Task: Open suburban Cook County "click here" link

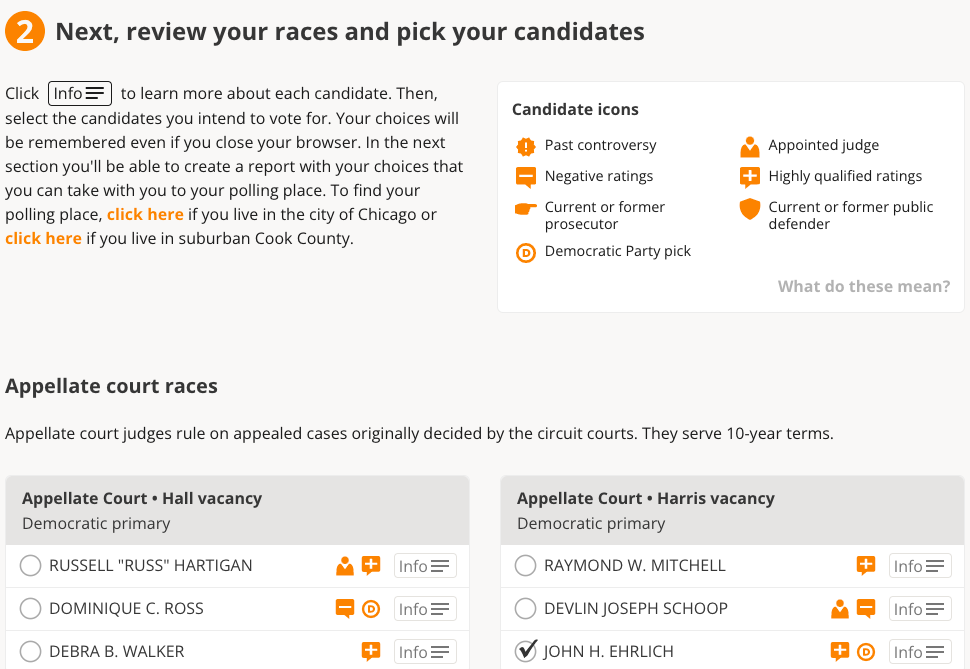Action: [x=43, y=238]
